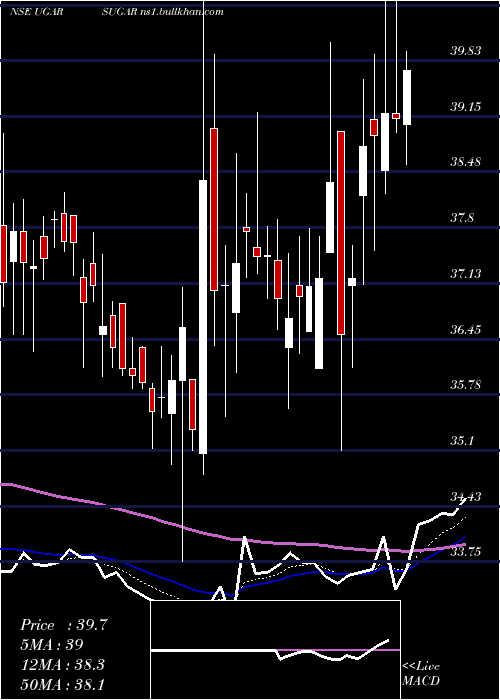
Task: Click the tall red candle spanning 39 to 37
Action: (214, 209)
